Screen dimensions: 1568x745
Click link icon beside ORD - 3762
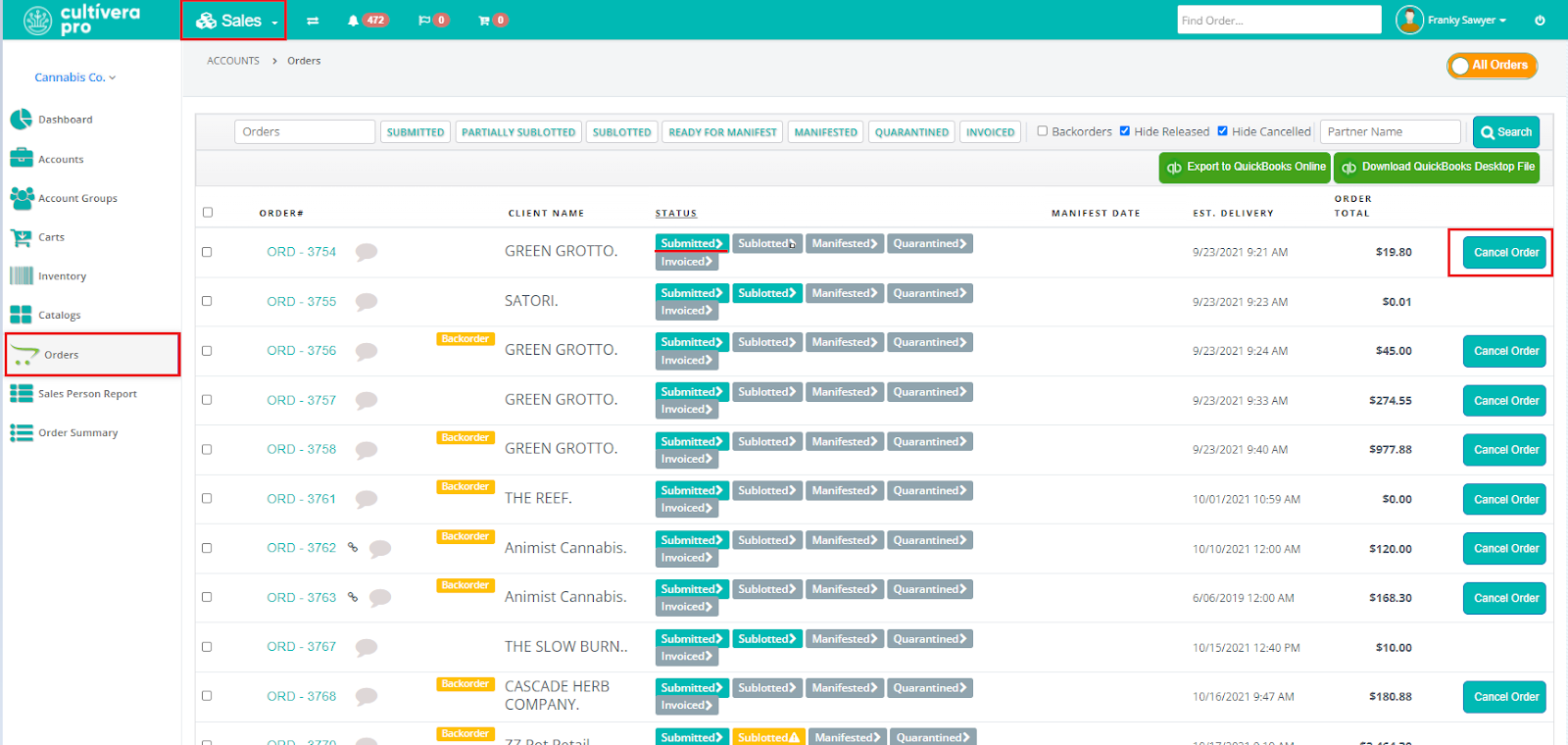(x=353, y=548)
